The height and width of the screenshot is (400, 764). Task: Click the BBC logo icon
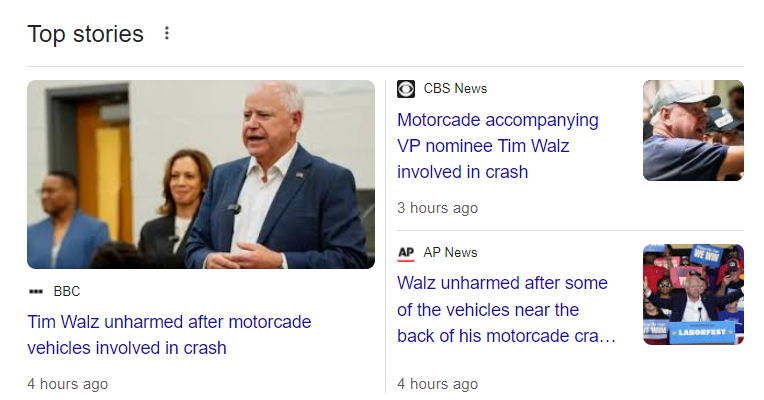36,291
